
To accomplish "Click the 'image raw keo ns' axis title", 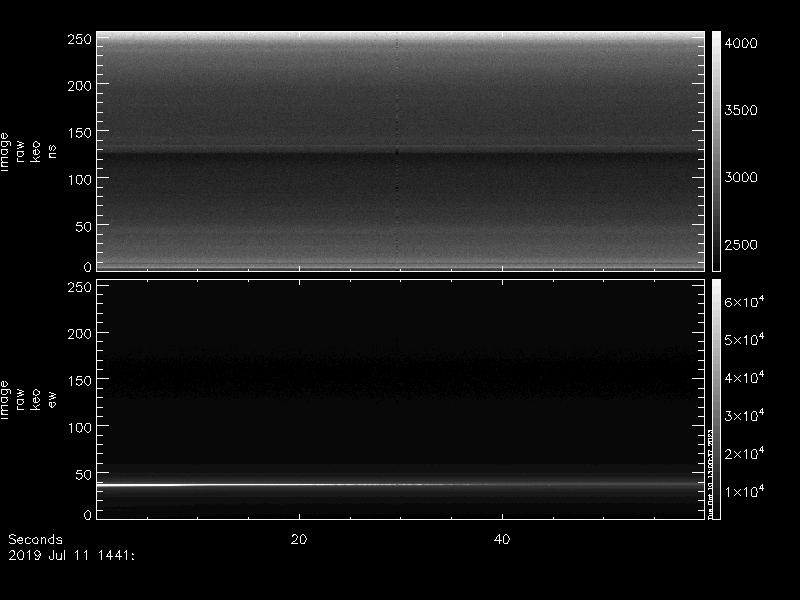I will 28,152.
